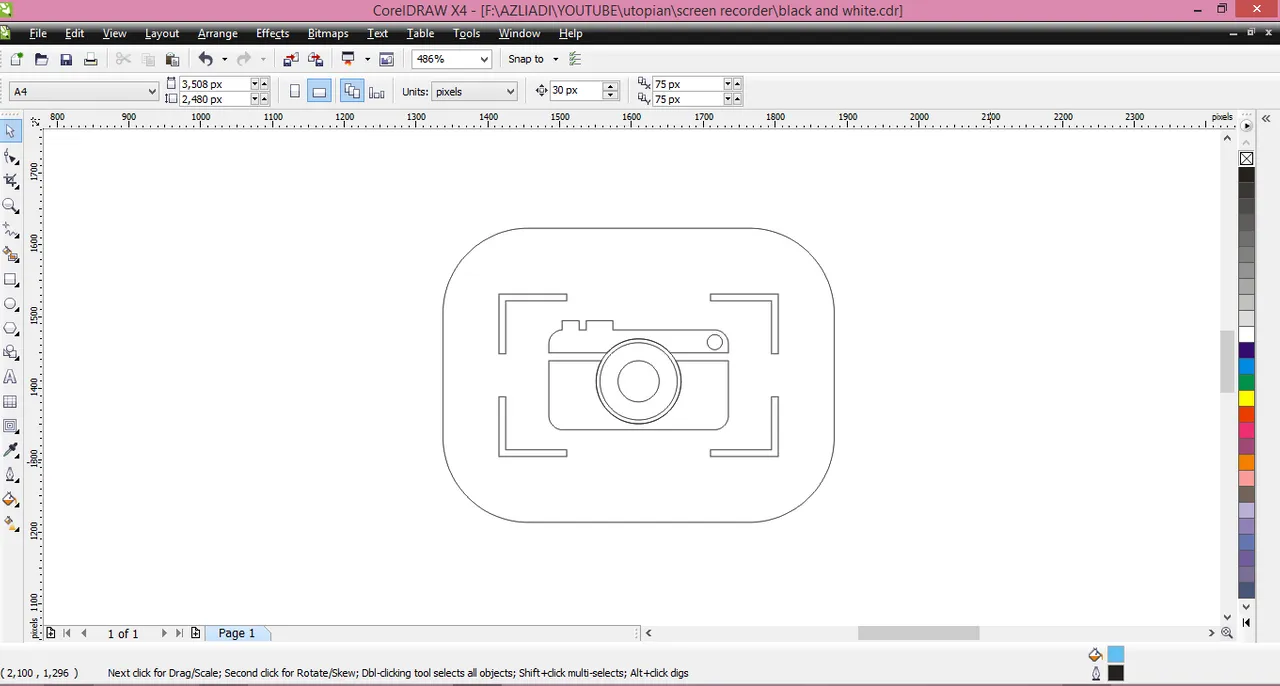Select the Polygon tool
This screenshot has height=686, width=1280.
pyautogui.click(x=11, y=328)
